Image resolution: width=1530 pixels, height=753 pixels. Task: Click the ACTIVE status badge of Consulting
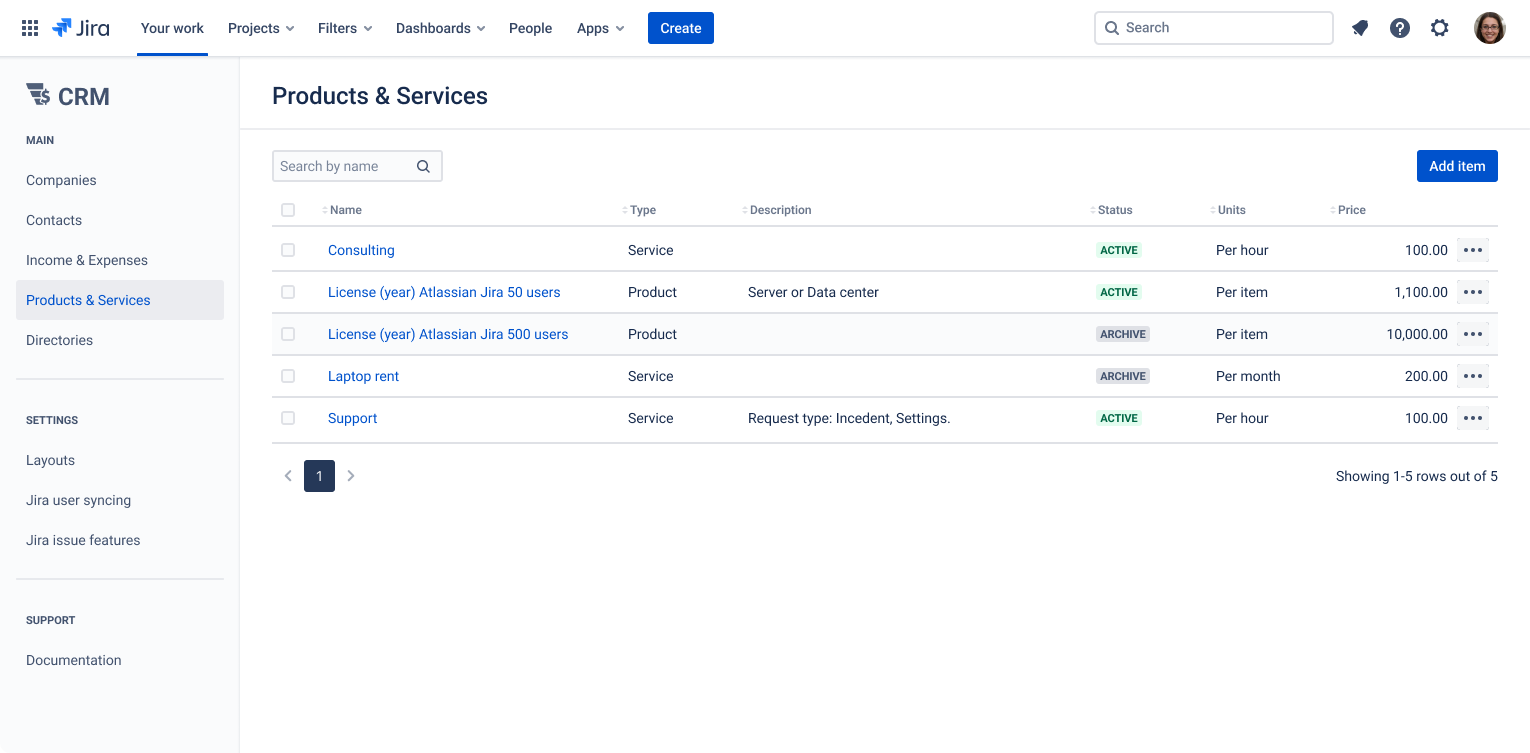coord(1119,250)
